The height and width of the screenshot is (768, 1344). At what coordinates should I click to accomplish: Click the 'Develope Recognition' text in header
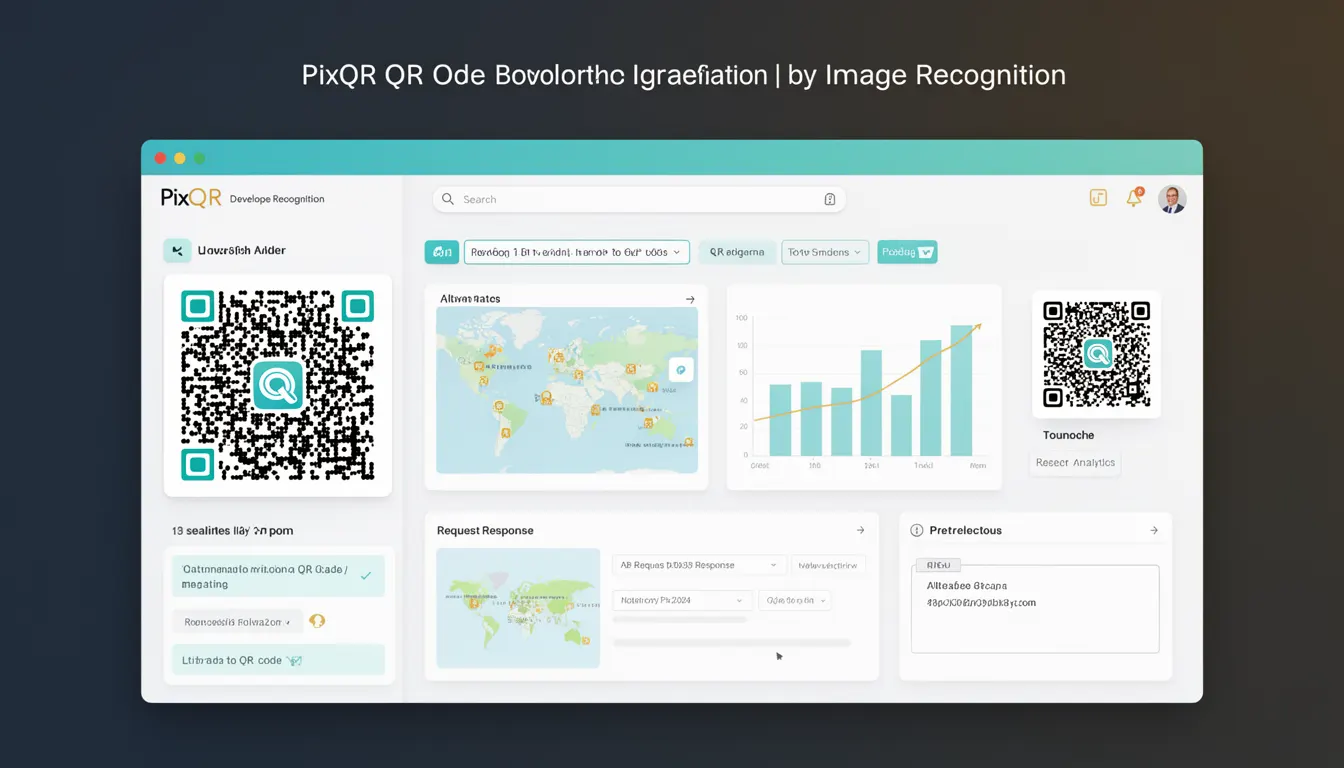point(277,199)
